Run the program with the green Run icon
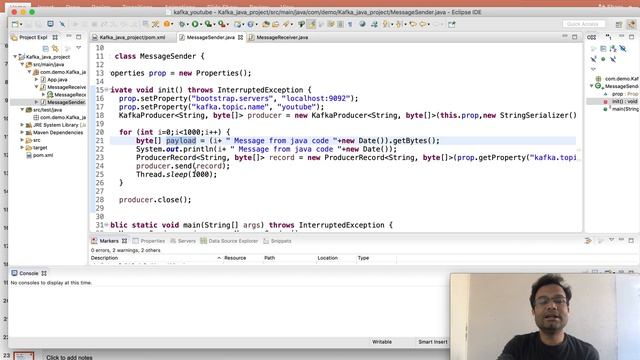 click(195, 24)
